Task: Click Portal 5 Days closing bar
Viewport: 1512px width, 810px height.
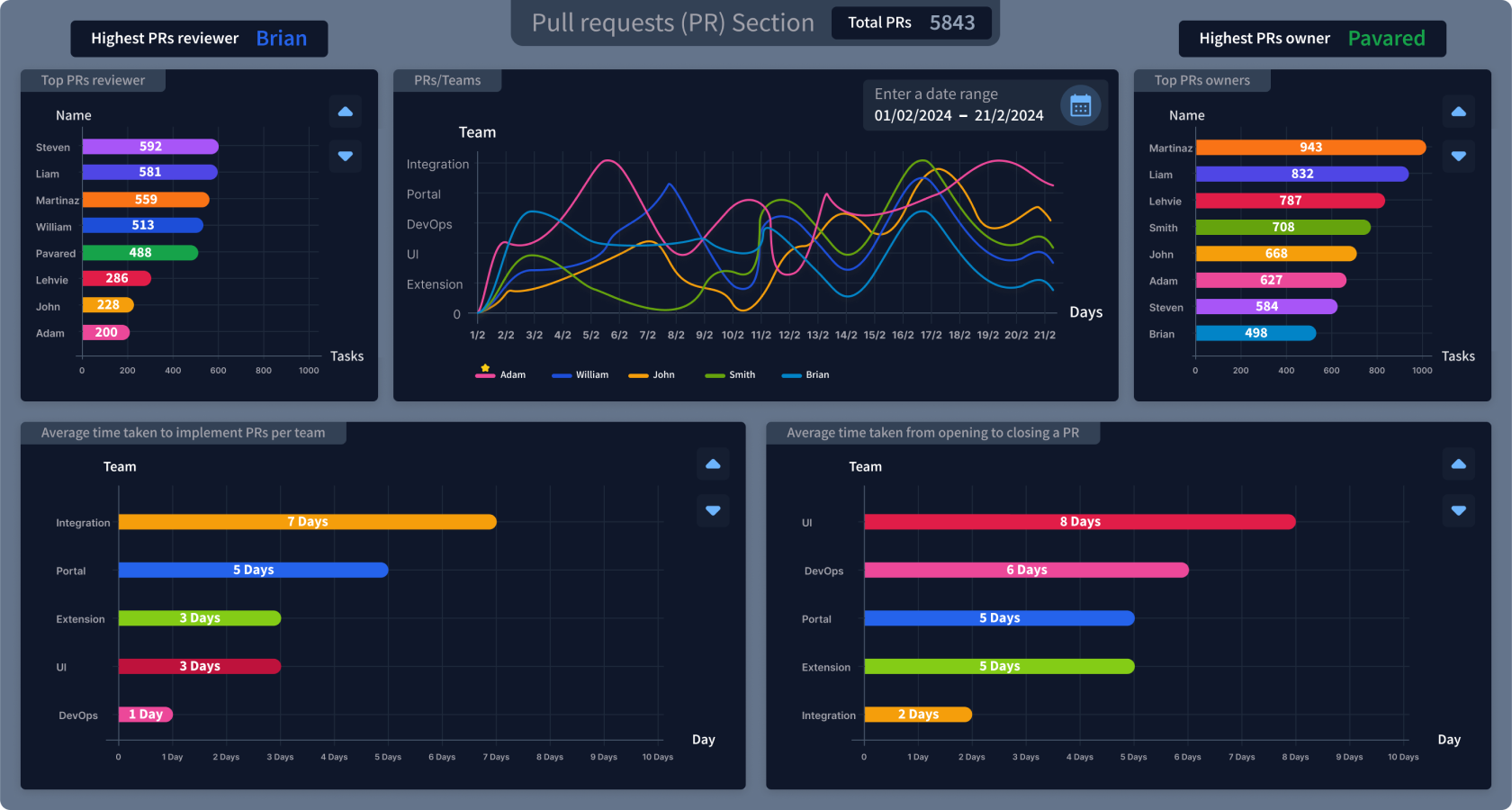Action: [x=1000, y=618]
